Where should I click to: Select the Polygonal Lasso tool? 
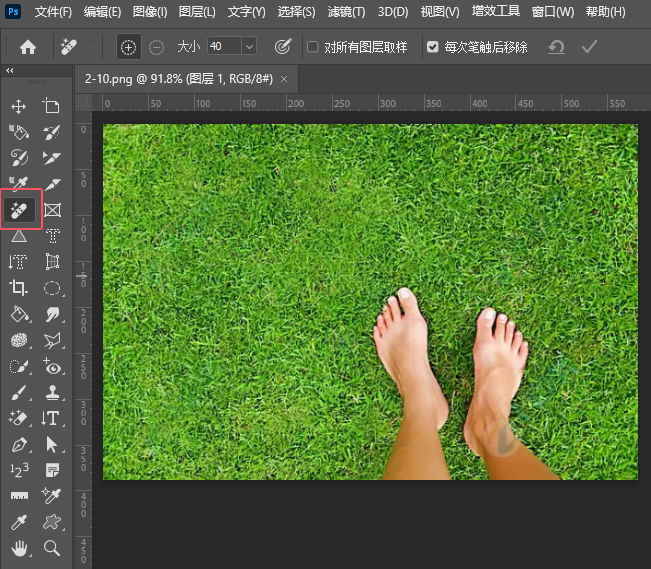pyautogui.click(x=52, y=341)
